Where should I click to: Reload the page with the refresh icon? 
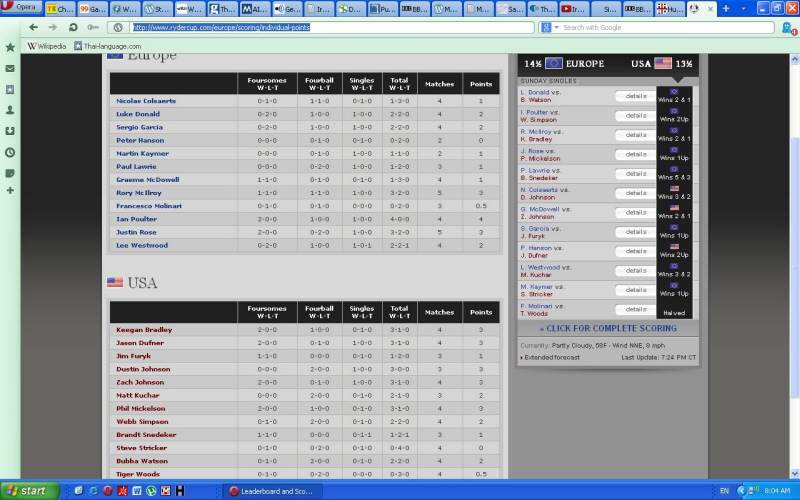73,28
